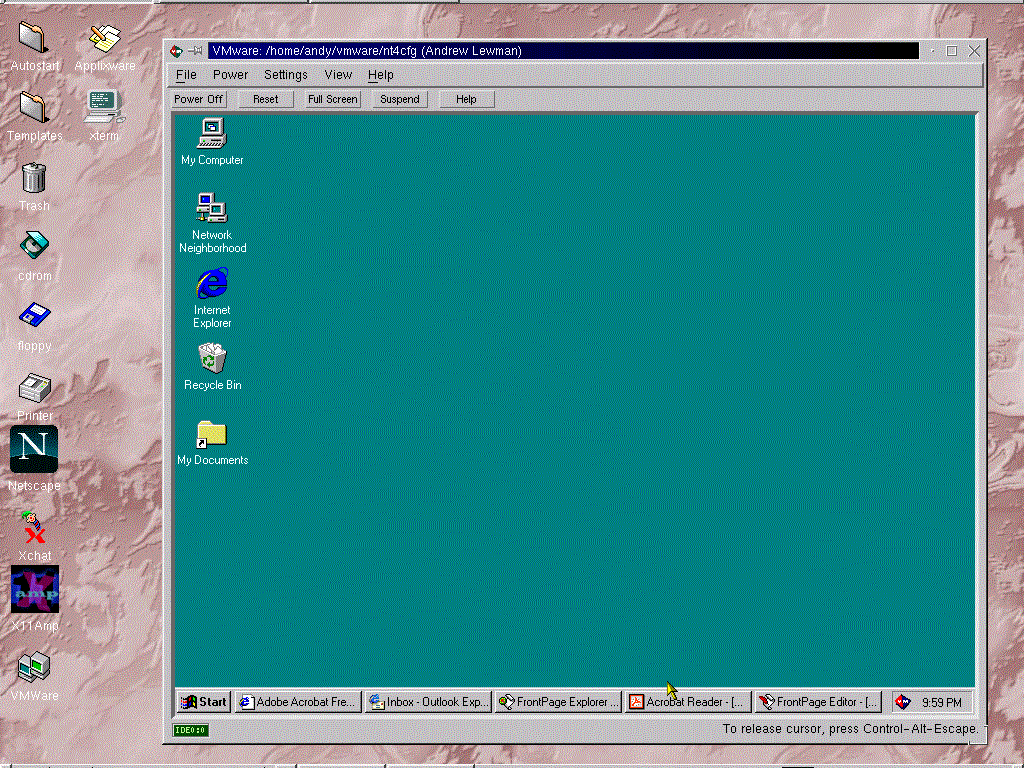Image resolution: width=1024 pixels, height=768 pixels.
Task: Switch to Inbox - Outlook Express taskbar item
Action: click(x=429, y=702)
